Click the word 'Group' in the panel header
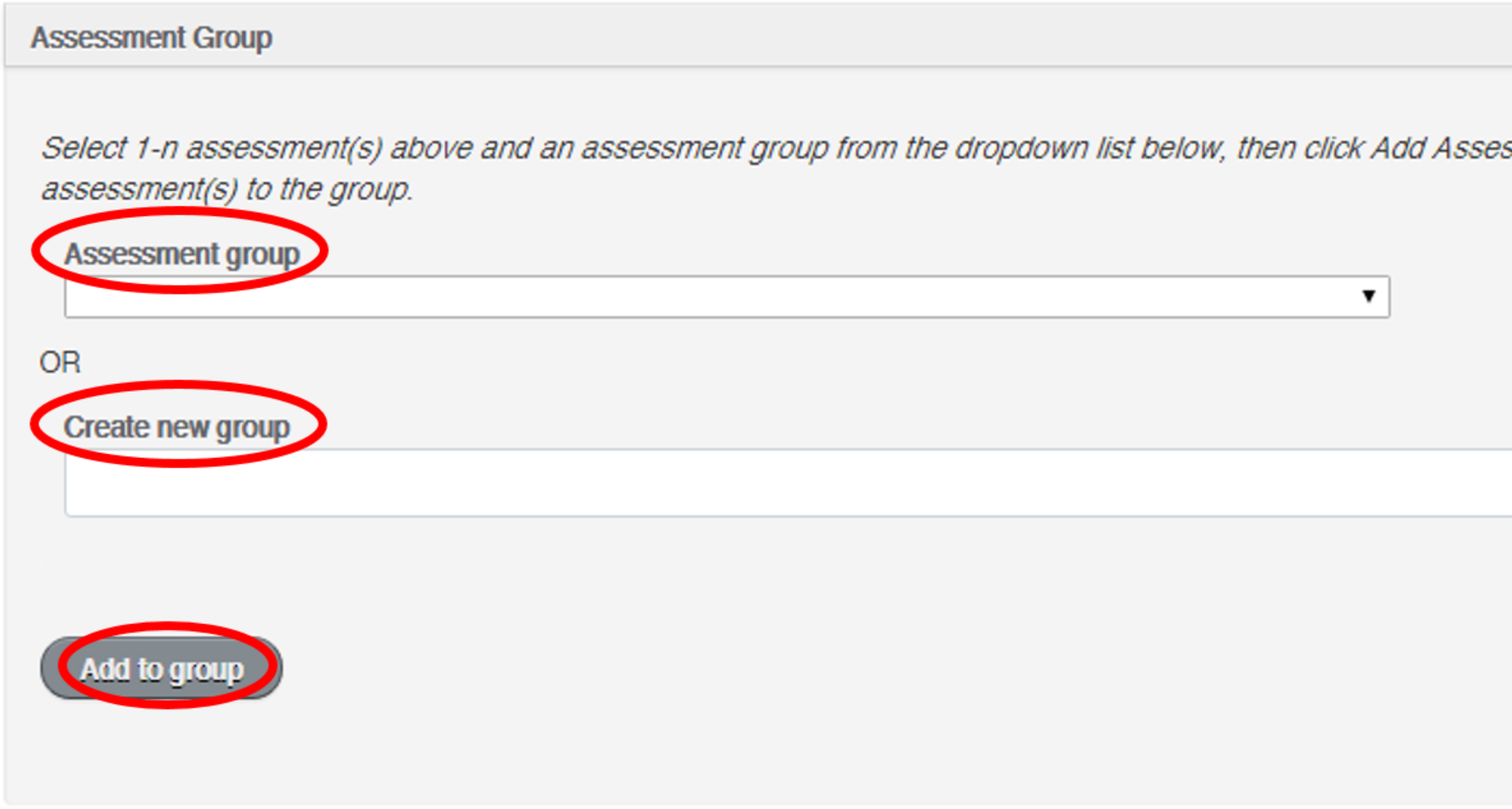 click(232, 37)
